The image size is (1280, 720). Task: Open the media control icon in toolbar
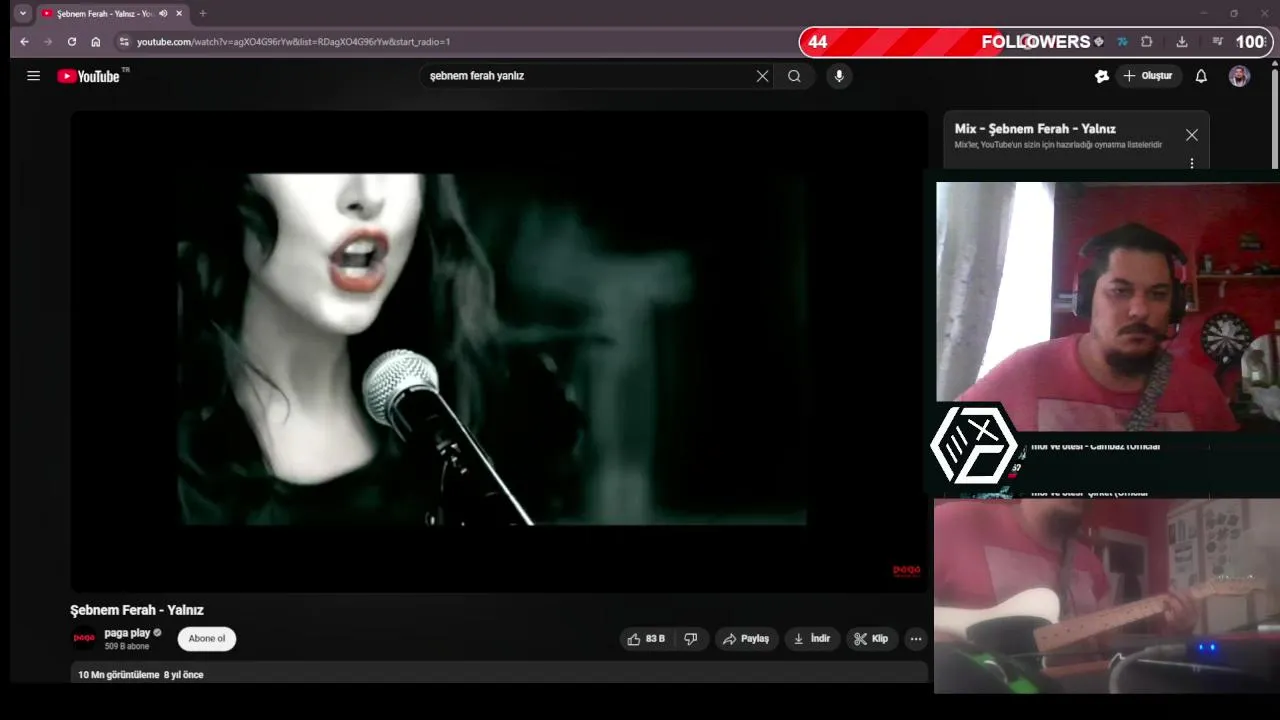(1217, 42)
